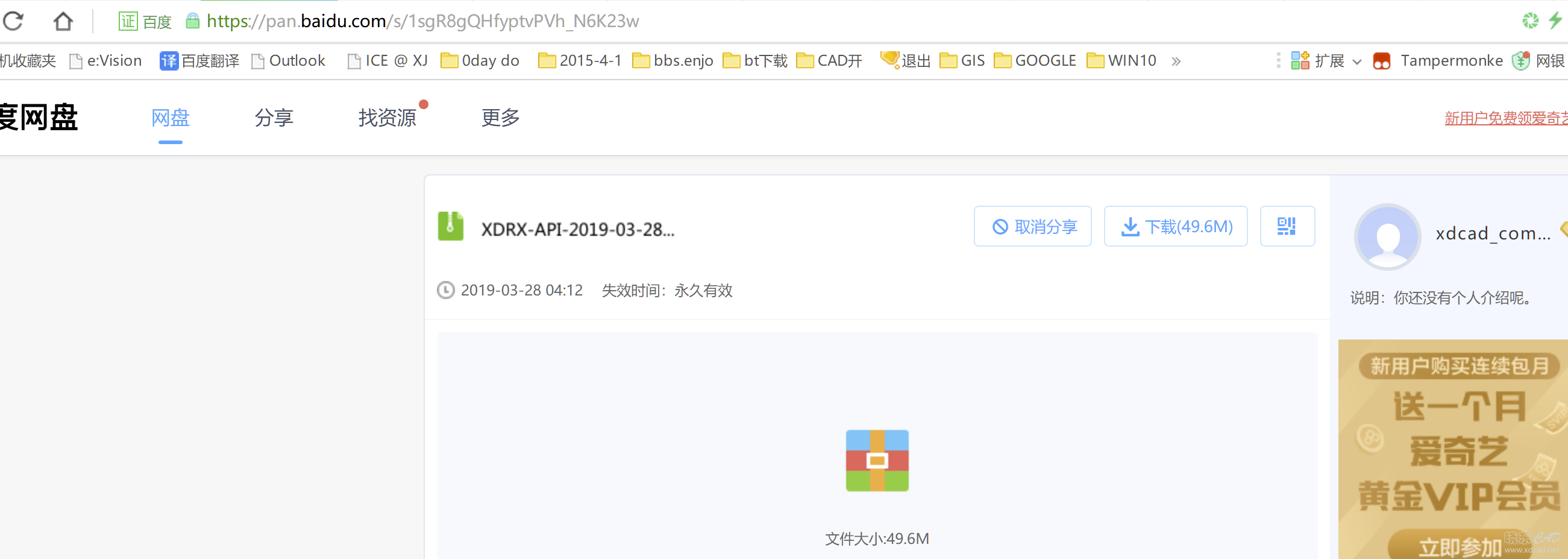Open the bbs.enjo bookmark folder
This screenshot has width=1568, height=559.
pyautogui.click(x=673, y=61)
